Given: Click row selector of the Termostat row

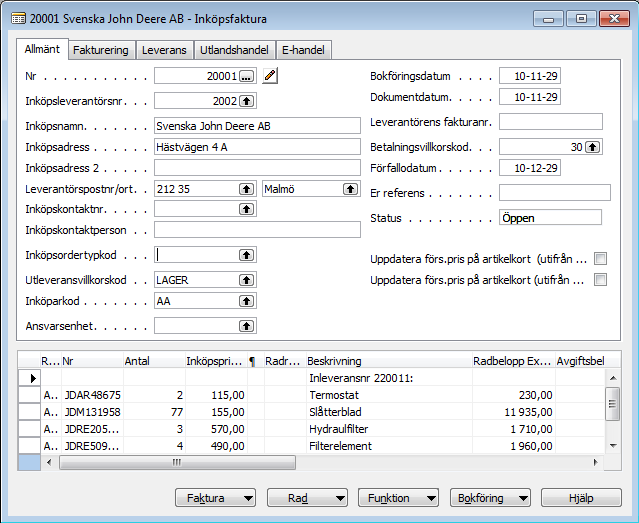Looking at the screenshot, I should coord(29,395).
